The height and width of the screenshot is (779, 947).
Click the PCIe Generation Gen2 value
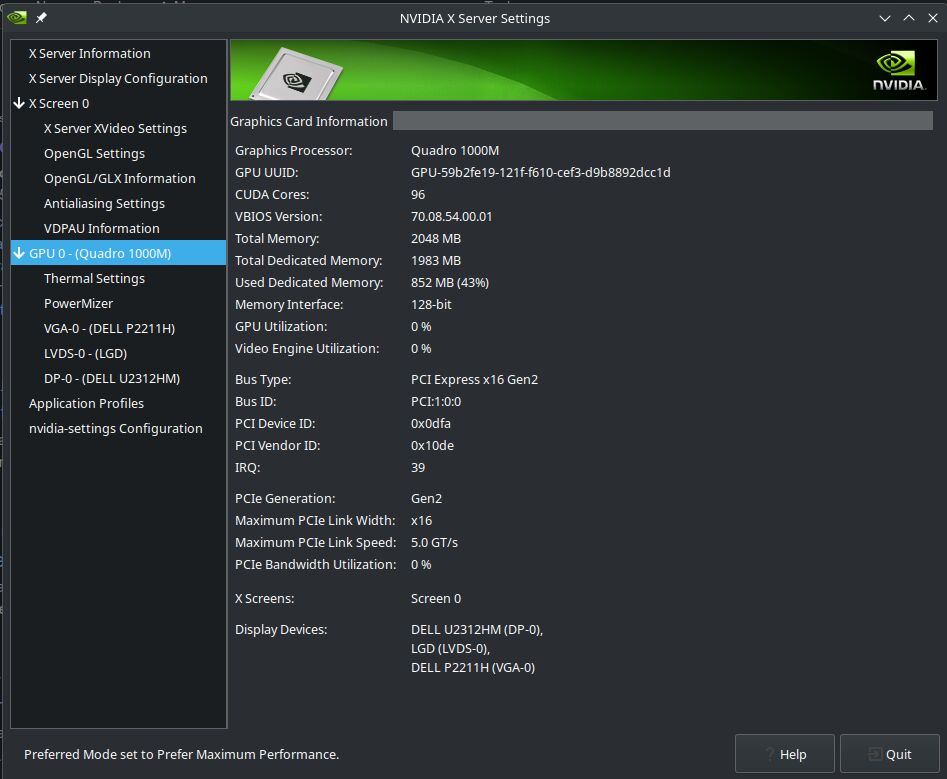point(426,499)
